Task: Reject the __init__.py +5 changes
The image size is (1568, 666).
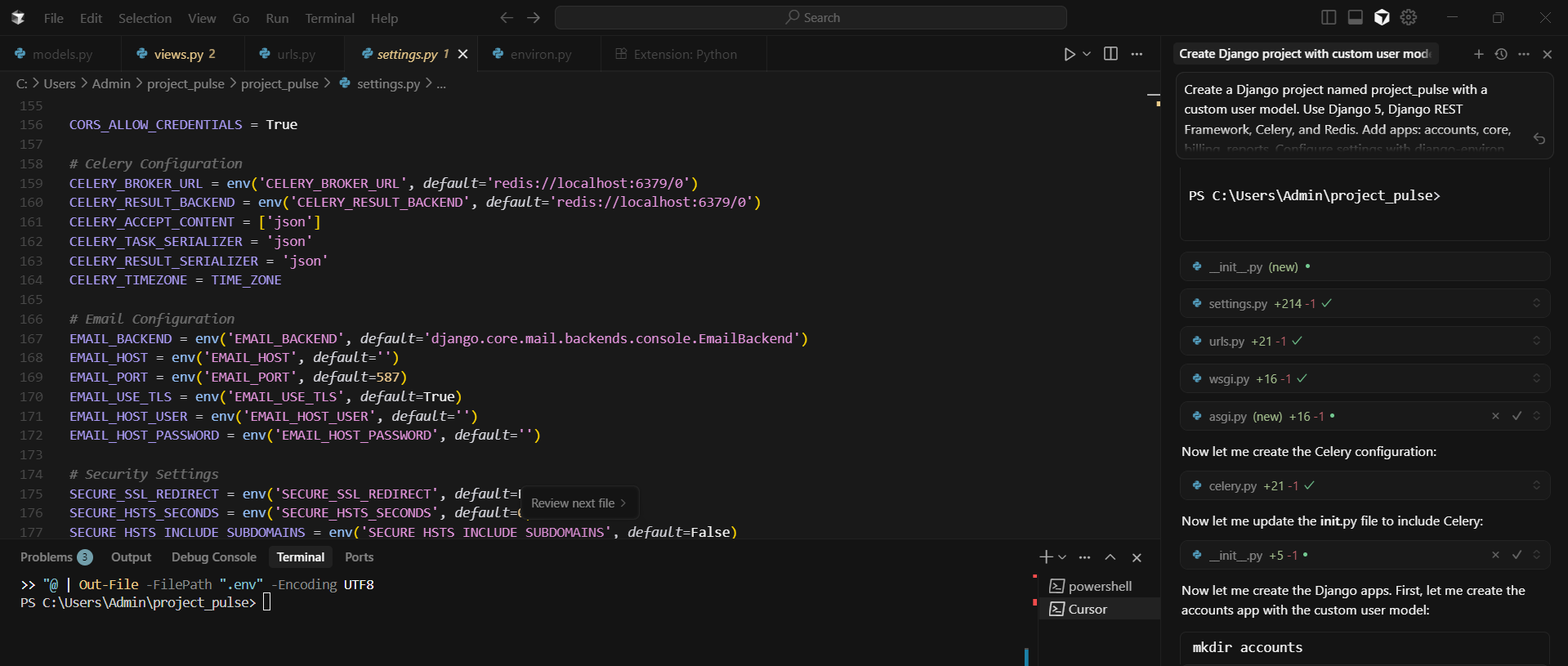Action: click(x=1495, y=555)
